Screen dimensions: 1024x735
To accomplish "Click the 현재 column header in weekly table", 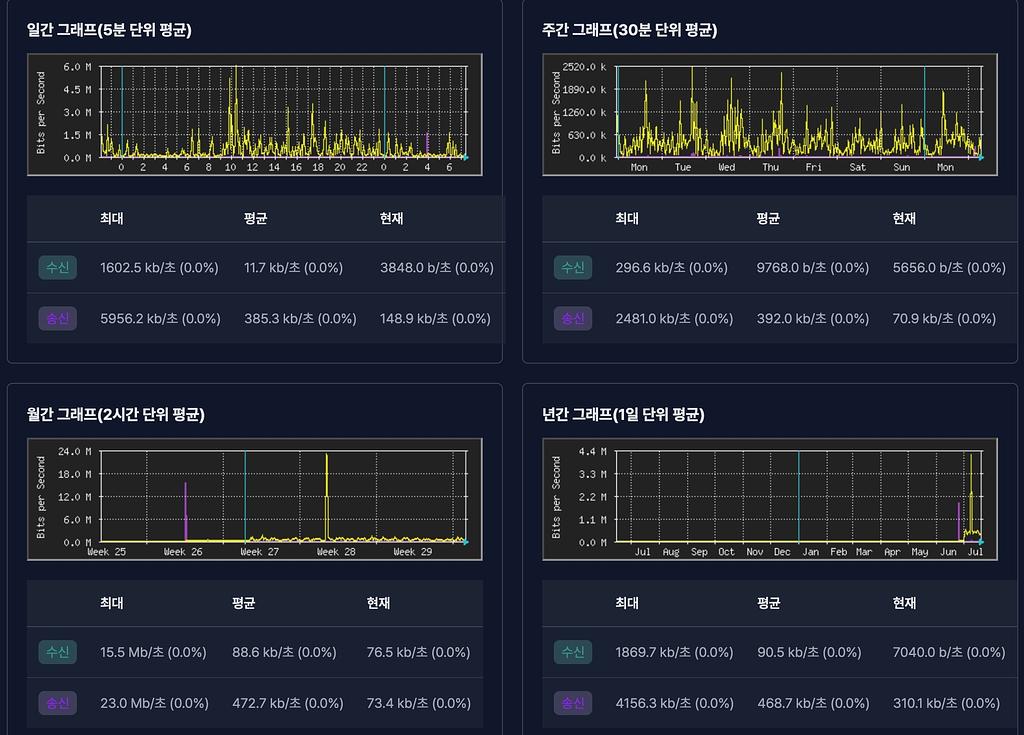I will coord(904,218).
